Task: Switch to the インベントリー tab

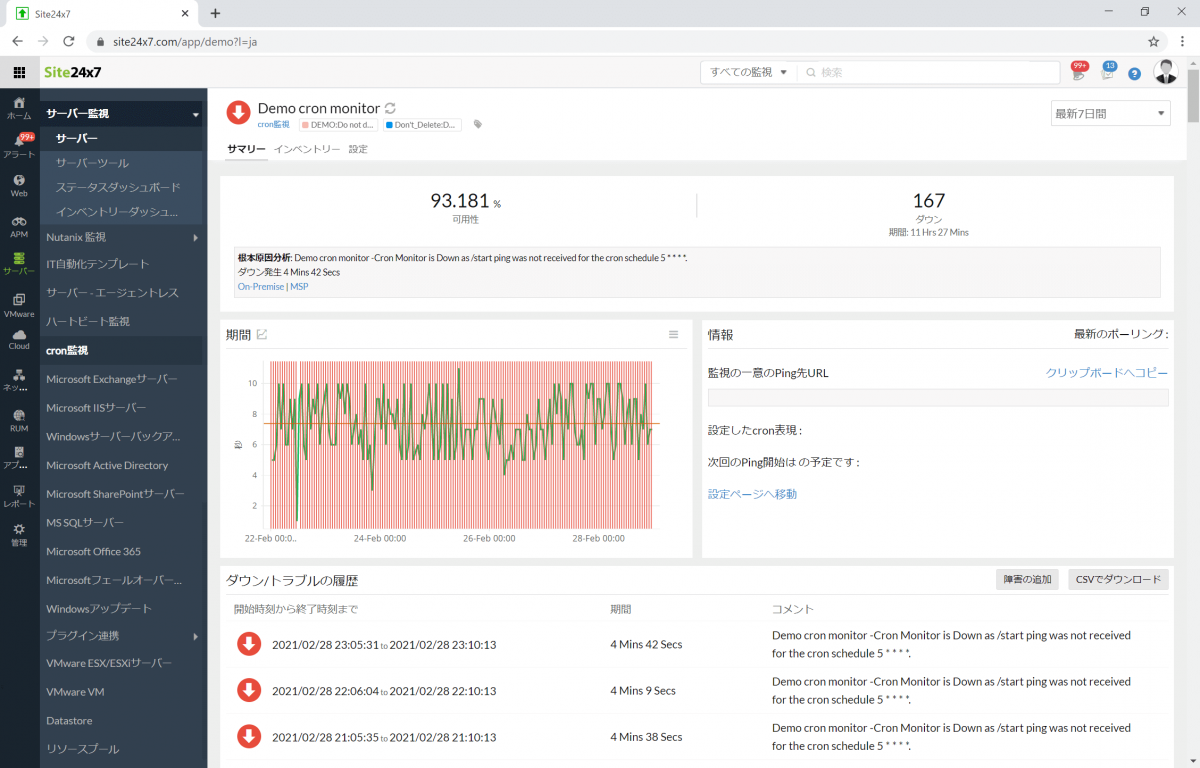Action: point(307,149)
